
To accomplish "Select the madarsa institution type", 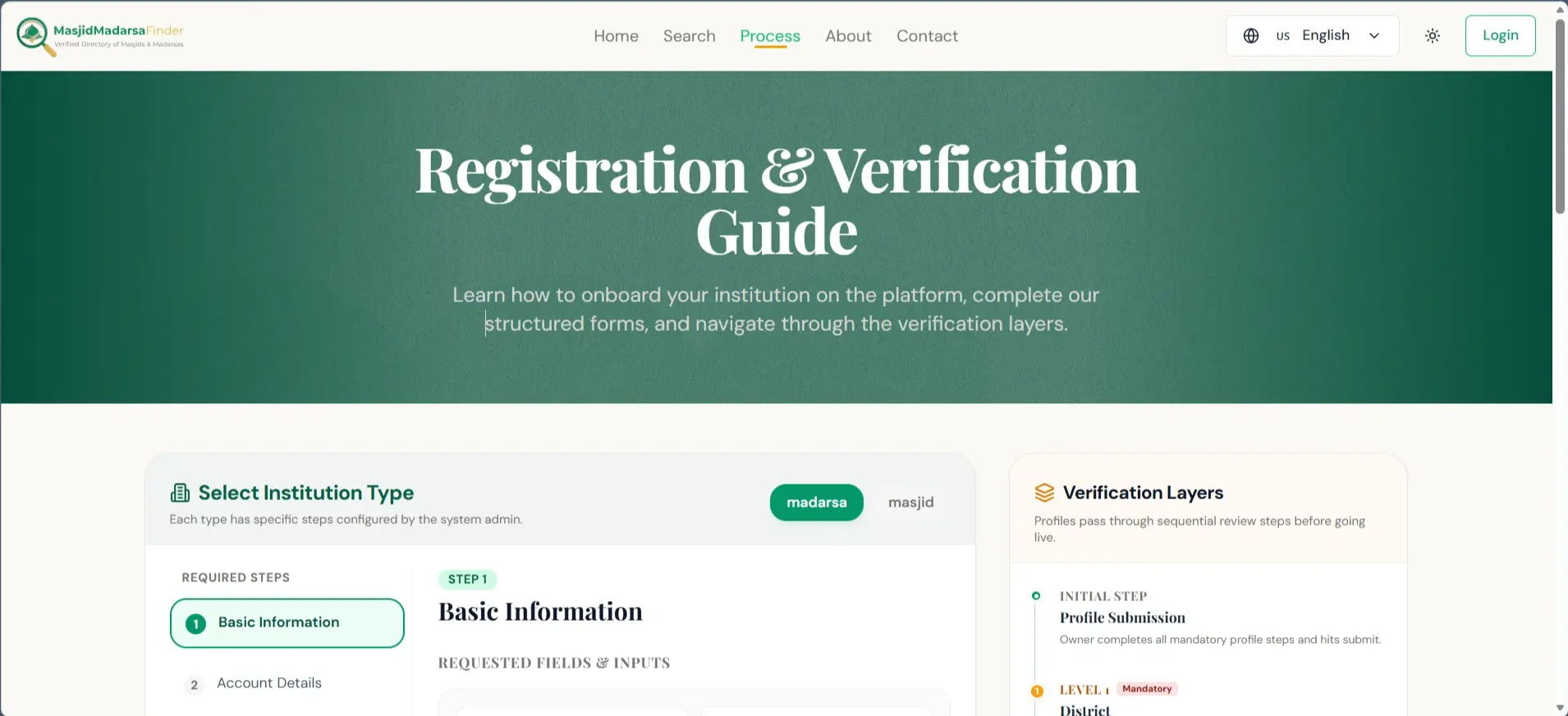I will (x=816, y=503).
